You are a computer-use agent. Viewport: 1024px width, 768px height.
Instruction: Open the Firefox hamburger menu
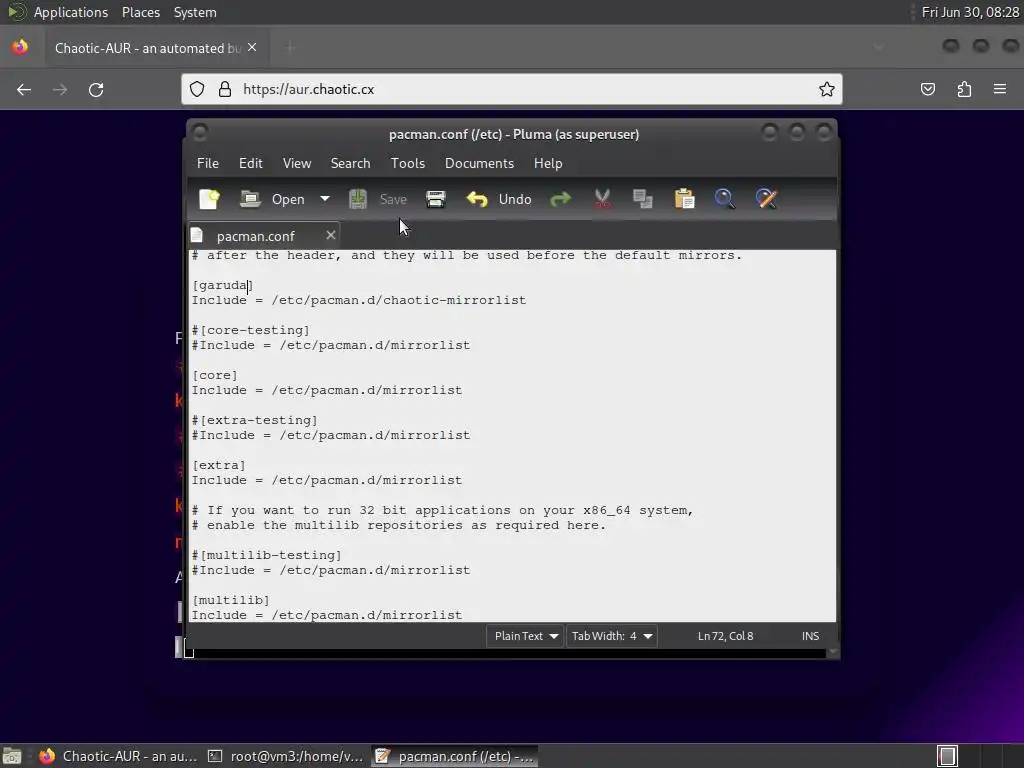point(1000,89)
